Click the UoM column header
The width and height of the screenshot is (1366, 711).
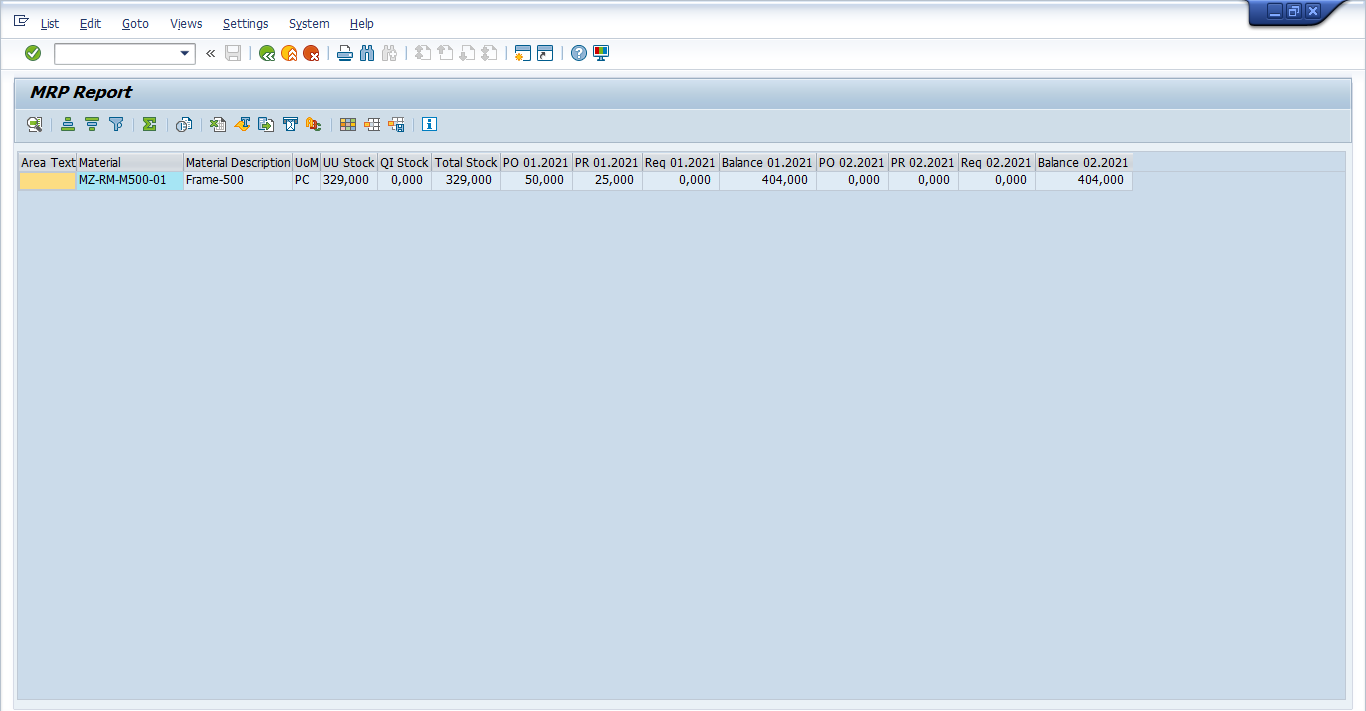tap(307, 162)
